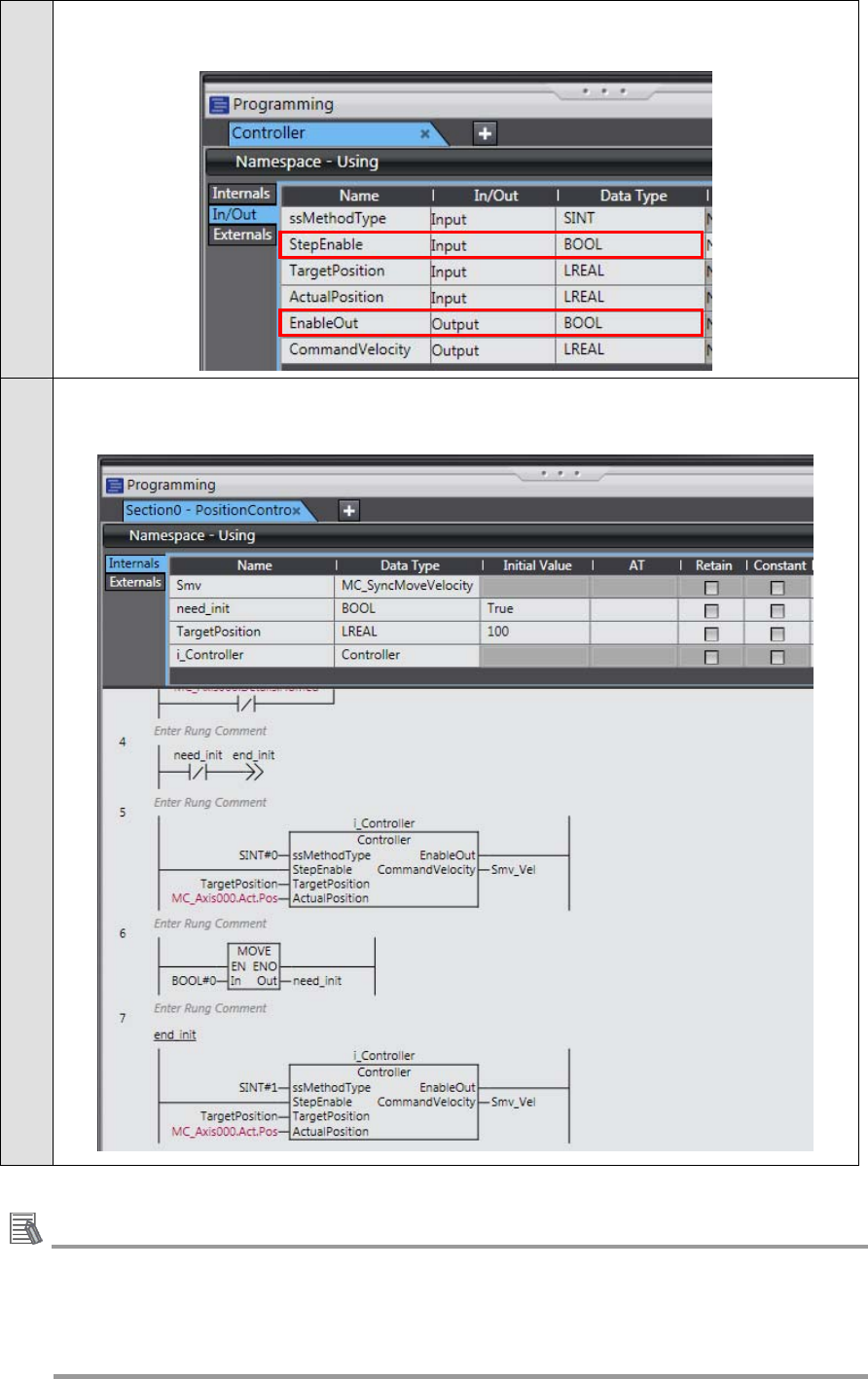Expand Namespace - Using in the Controller window

pos(307,163)
